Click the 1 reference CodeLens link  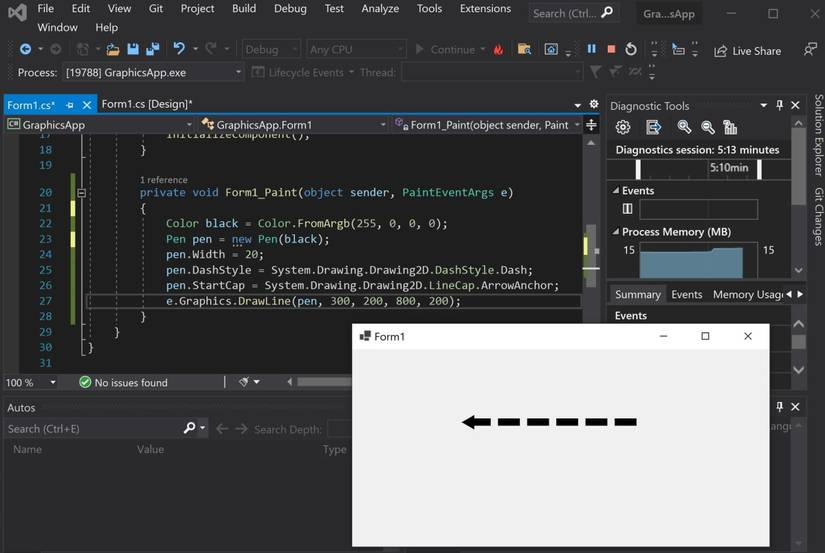163,180
